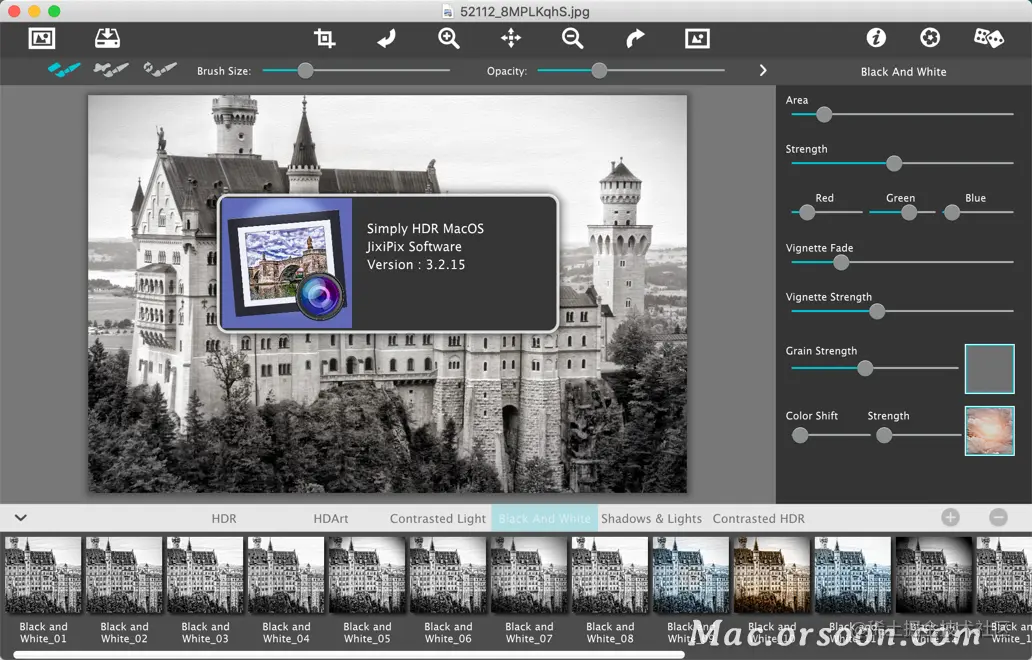The width and height of the screenshot is (1032, 660).
Task: Select the third eraser brush tool
Action: 160,69
